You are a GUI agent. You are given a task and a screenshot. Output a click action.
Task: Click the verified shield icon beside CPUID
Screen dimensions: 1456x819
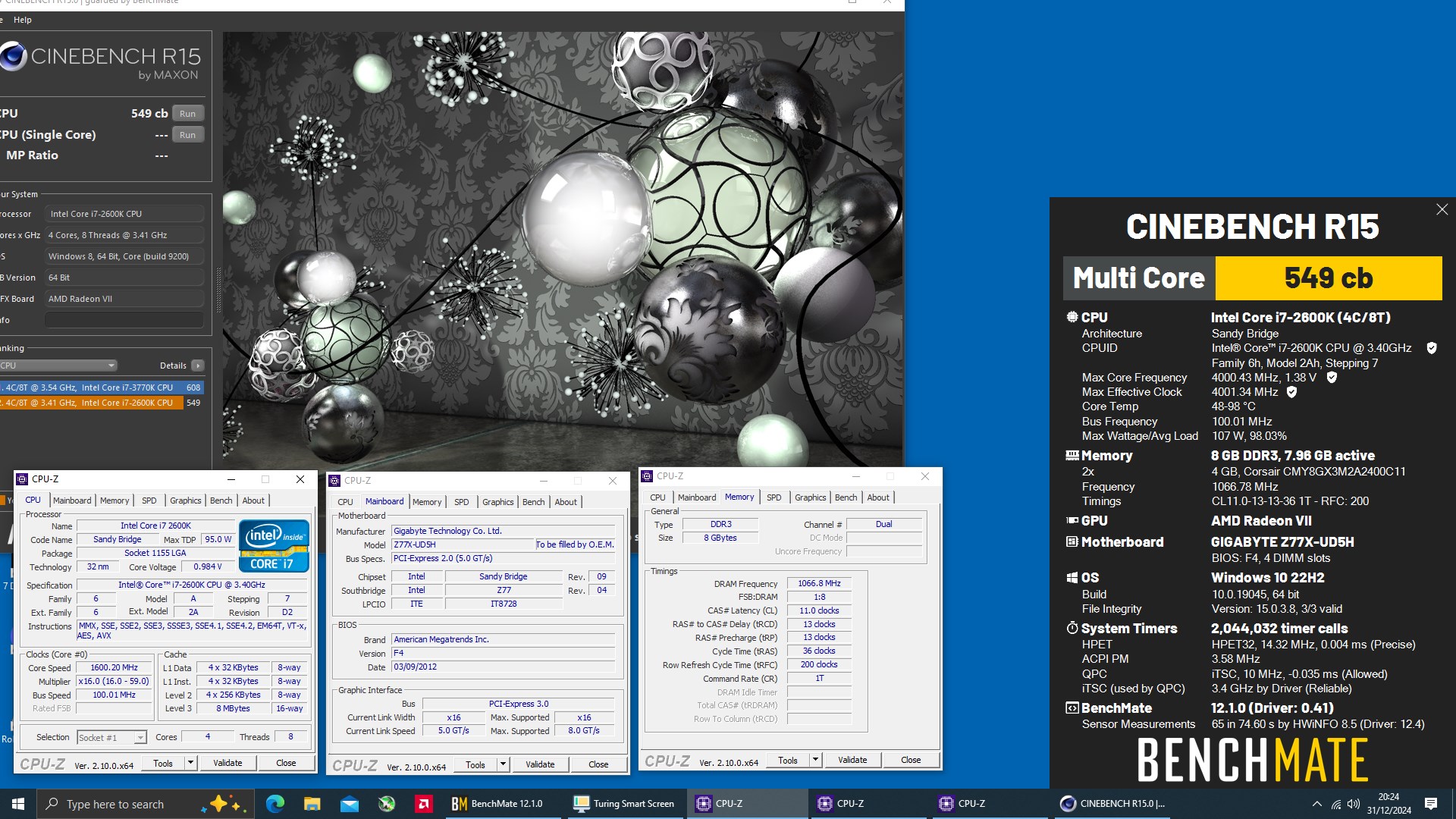(1432, 348)
